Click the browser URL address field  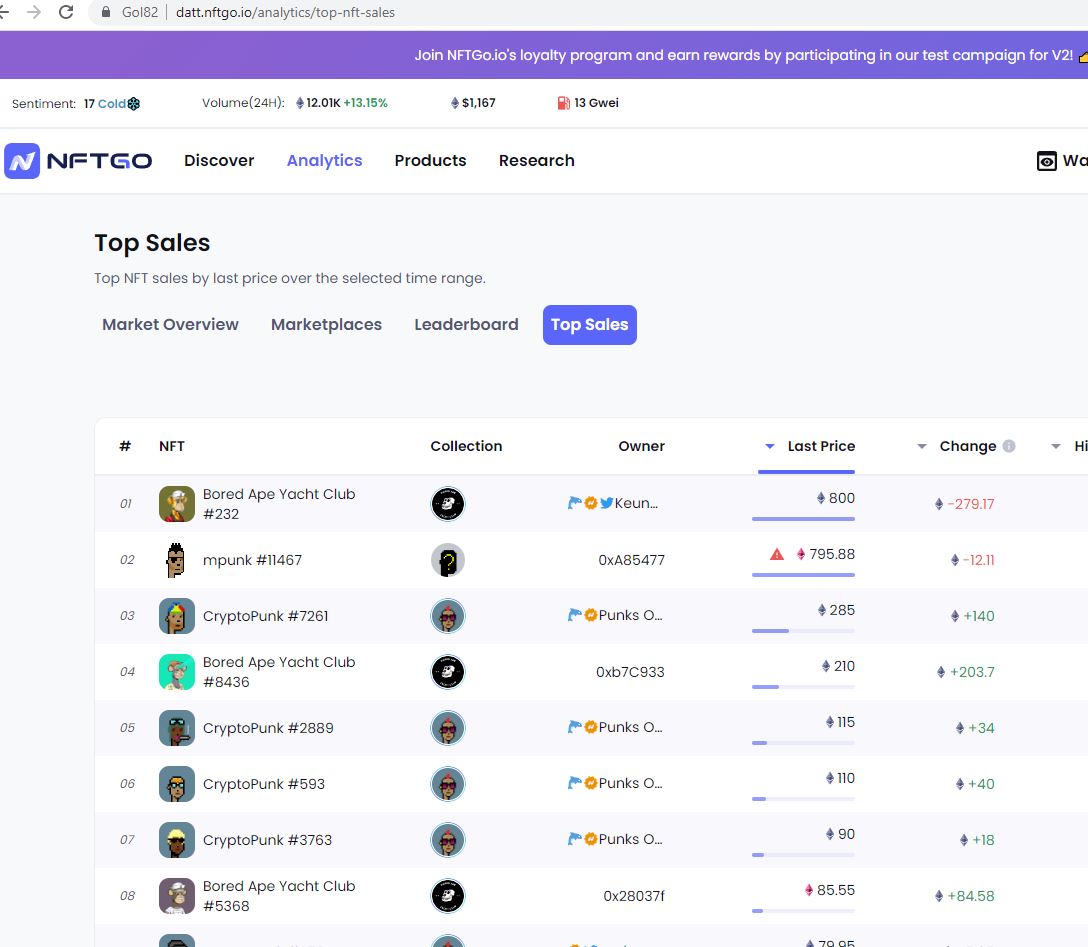point(590,12)
